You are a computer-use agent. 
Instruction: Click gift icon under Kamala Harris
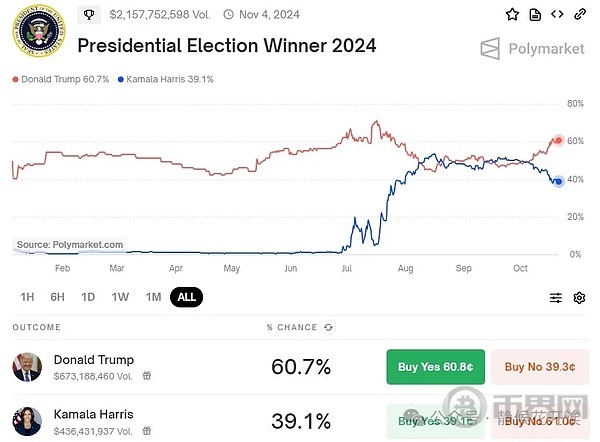click(x=147, y=430)
